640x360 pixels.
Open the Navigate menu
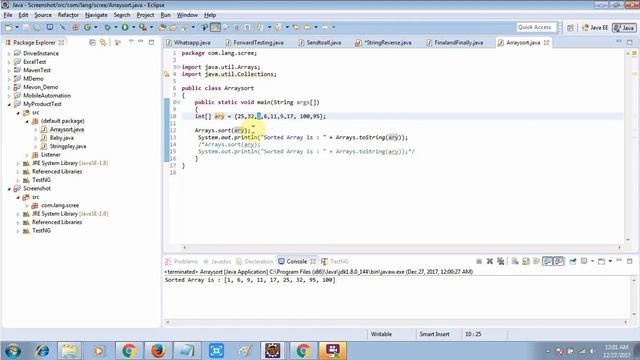(x=96, y=15)
